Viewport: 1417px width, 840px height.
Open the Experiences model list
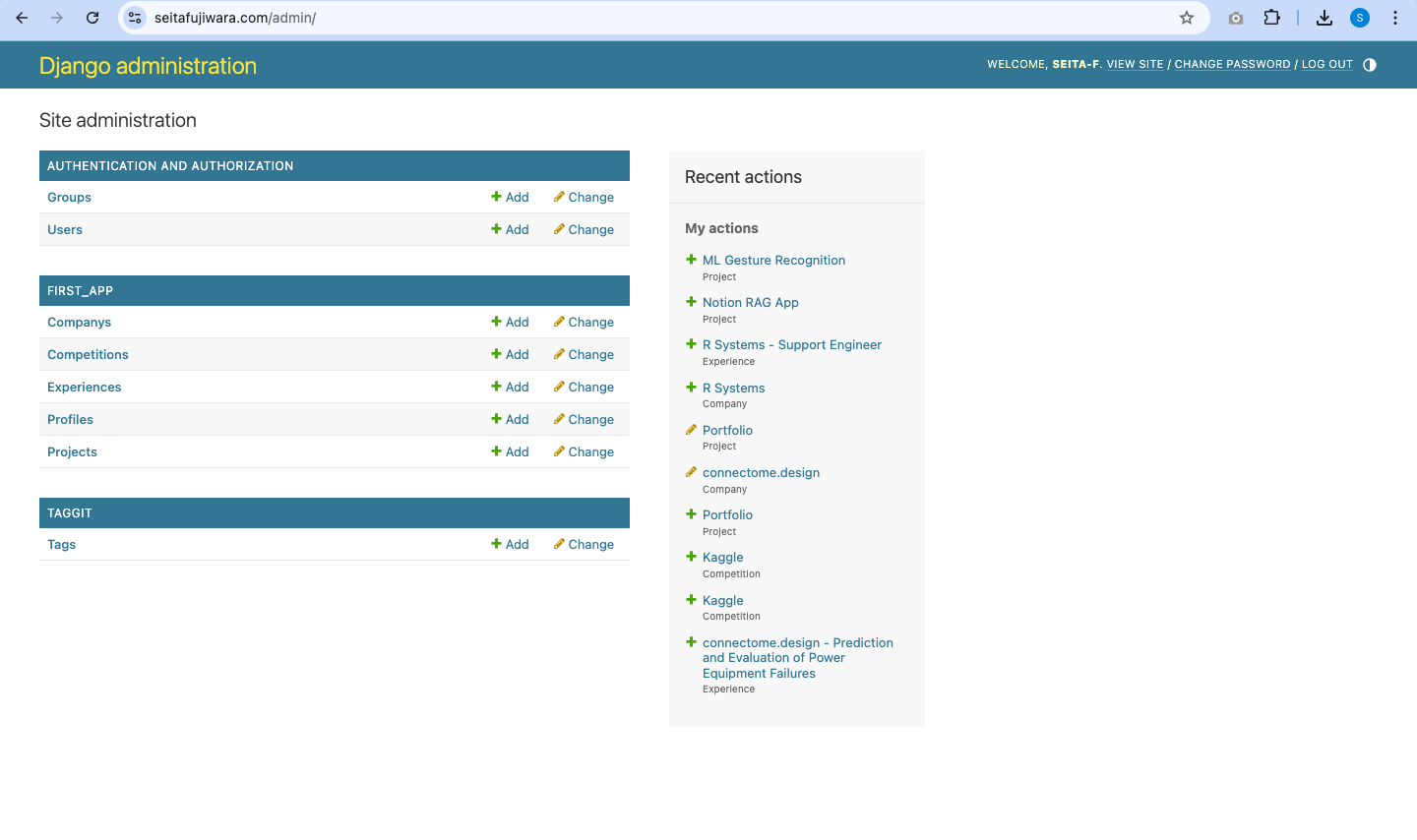pyautogui.click(x=84, y=387)
